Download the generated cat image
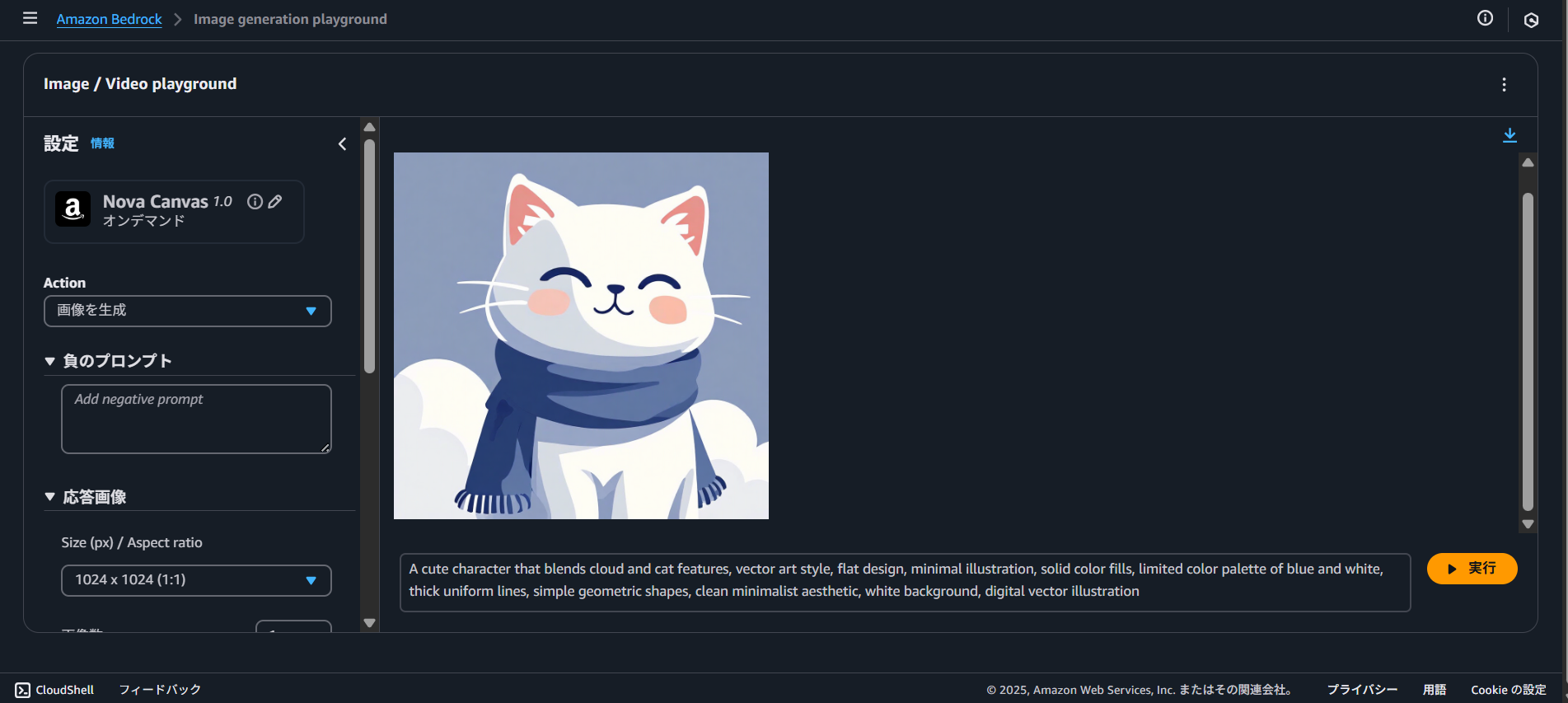The image size is (1568, 703). [x=1509, y=135]
